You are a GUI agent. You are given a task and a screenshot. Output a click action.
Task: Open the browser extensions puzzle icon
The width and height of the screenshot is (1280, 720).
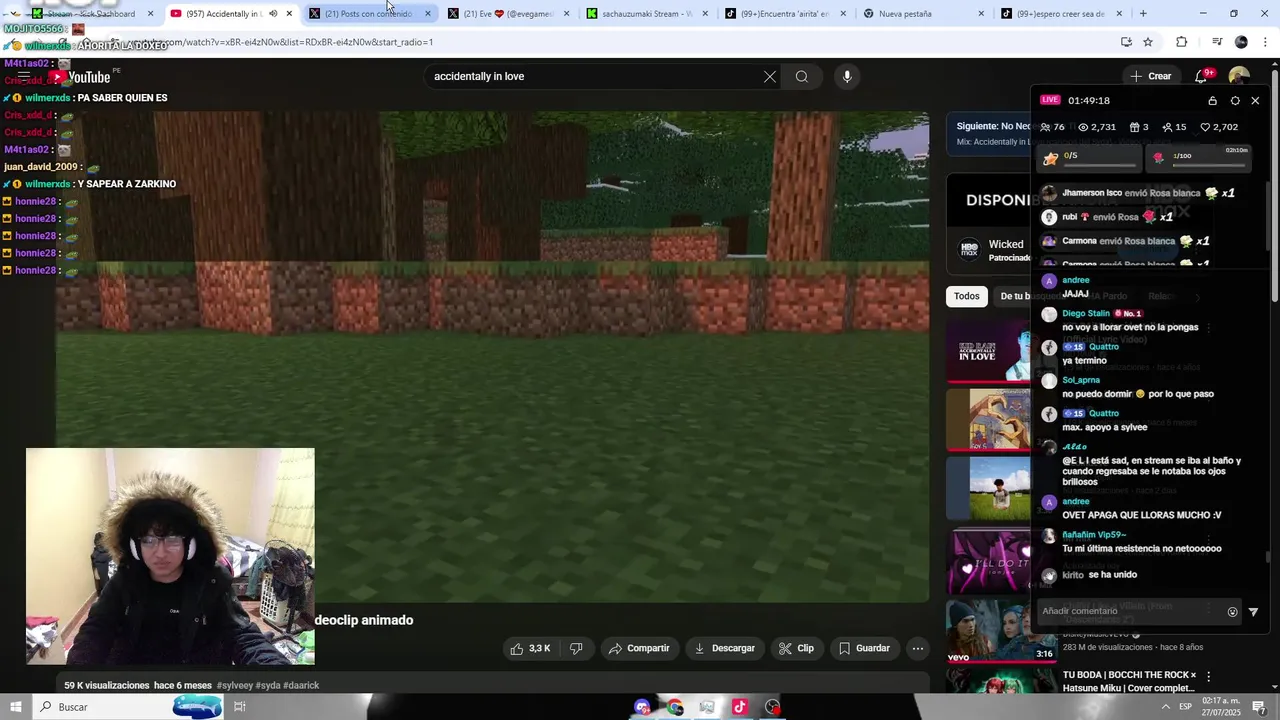point(1182,42)
